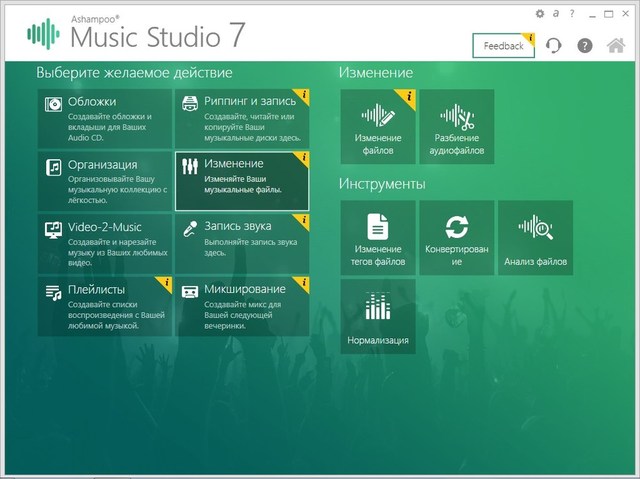The height and width of the screenshot is (479, 640).
Task: Select the Организация music collection tile
Action: [105, 180]
